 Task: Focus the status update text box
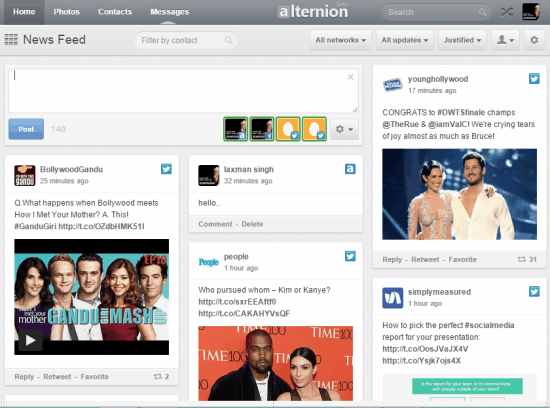coord(183,91)
